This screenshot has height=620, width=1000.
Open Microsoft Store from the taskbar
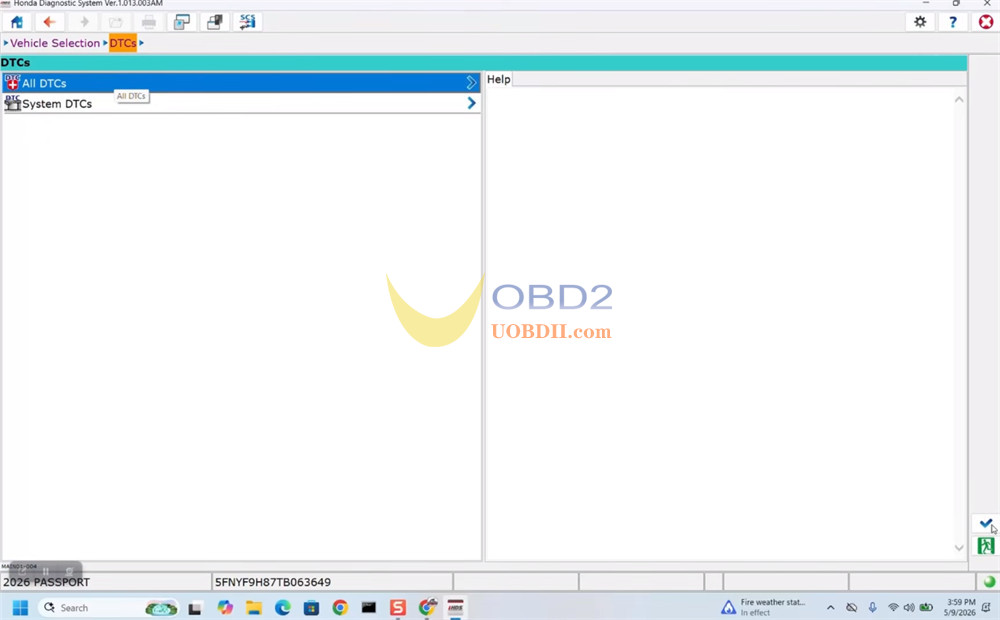click(311, 608)
